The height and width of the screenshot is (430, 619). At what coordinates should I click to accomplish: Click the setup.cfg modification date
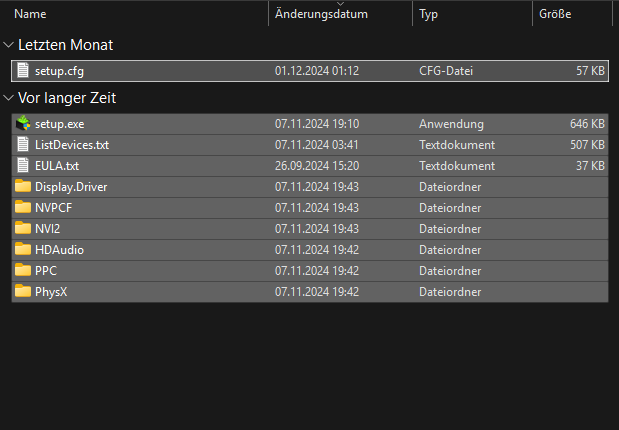tap(316, 71)
